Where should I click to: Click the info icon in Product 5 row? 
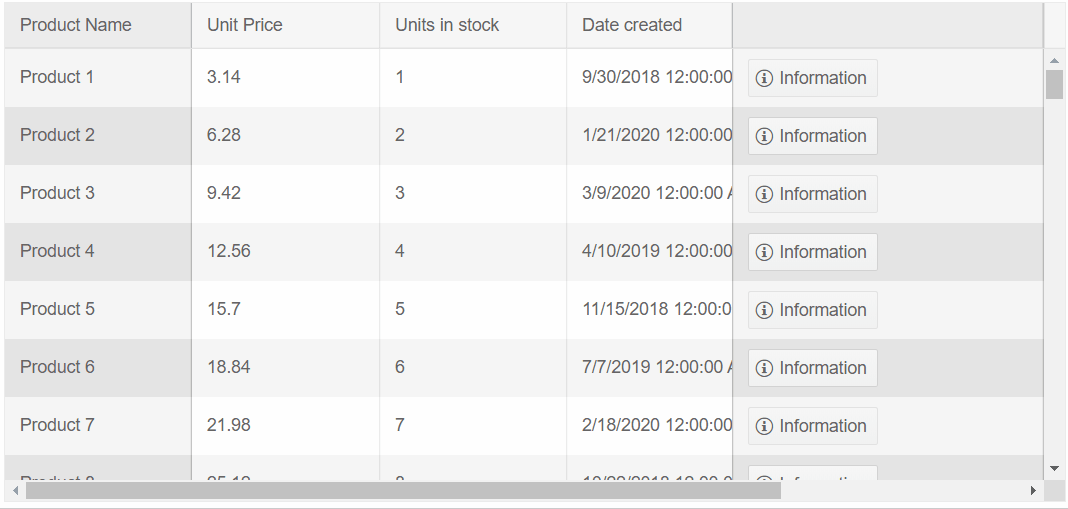point(764,310)
